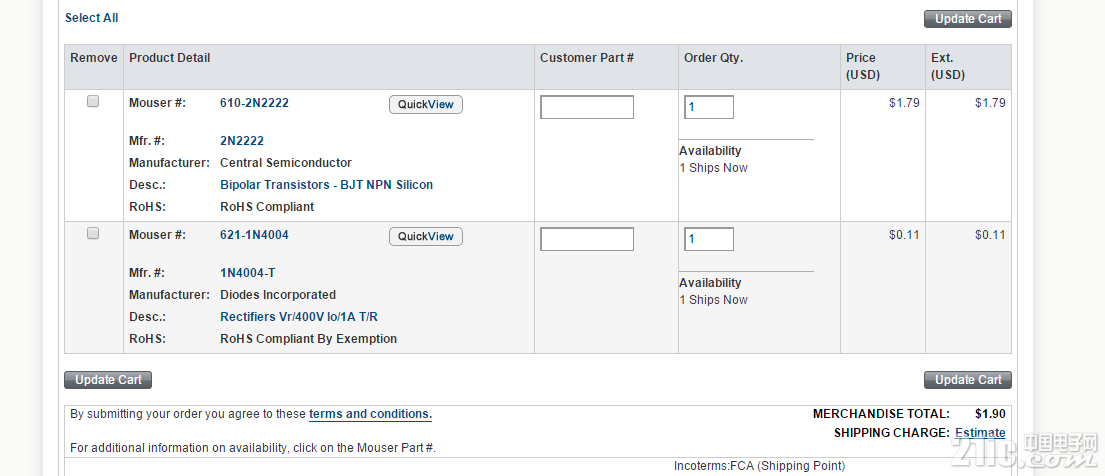Check the Remove box for 621-1N4004
The width and height of the screenshot is (1105, 476).
point(93,233)
